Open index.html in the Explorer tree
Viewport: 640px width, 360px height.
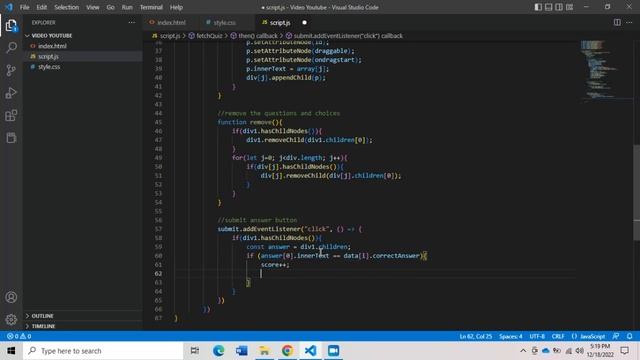[52, 46]
